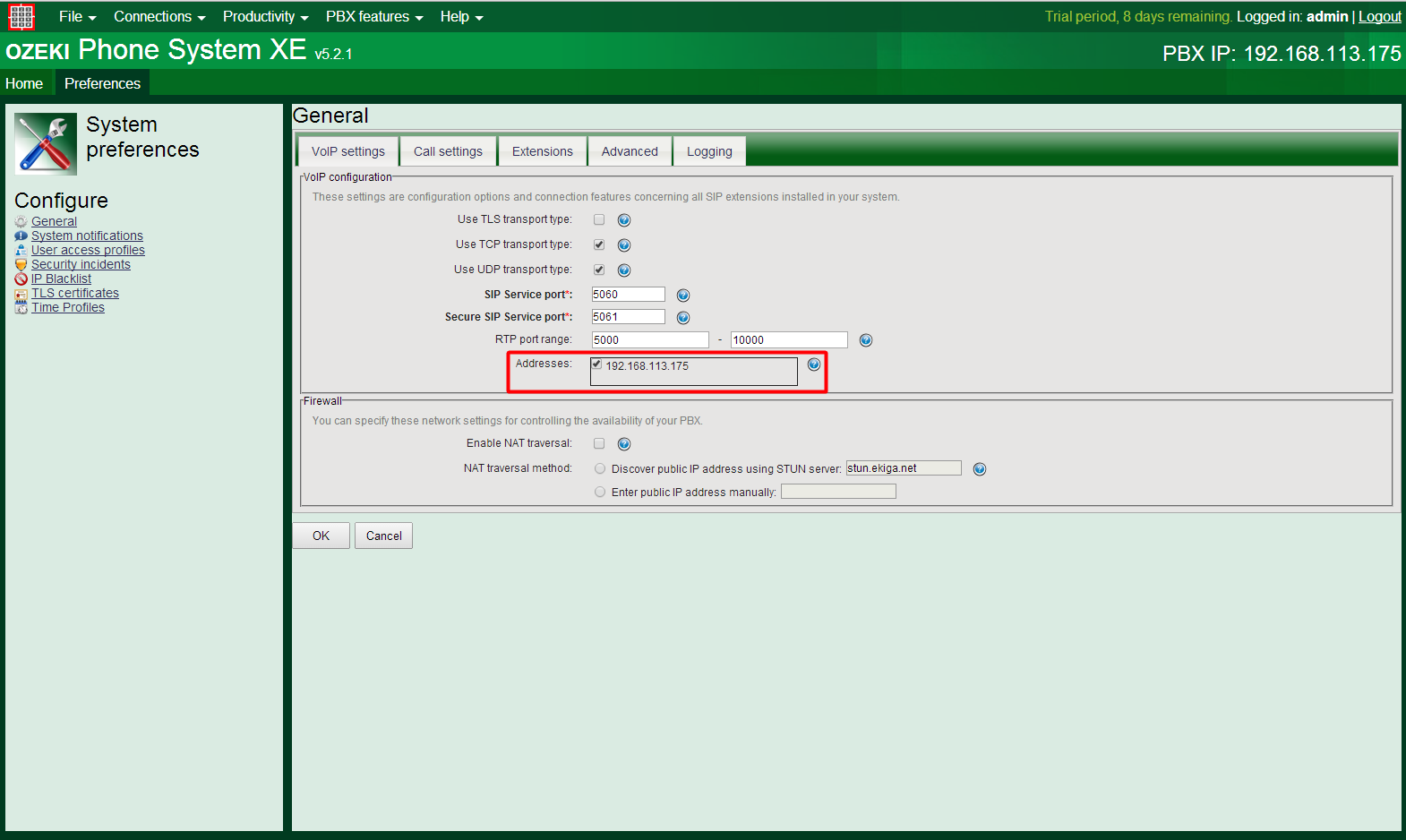
Task: Click the STUN server field stun.ekiga.net
Action: pos(904,468)
